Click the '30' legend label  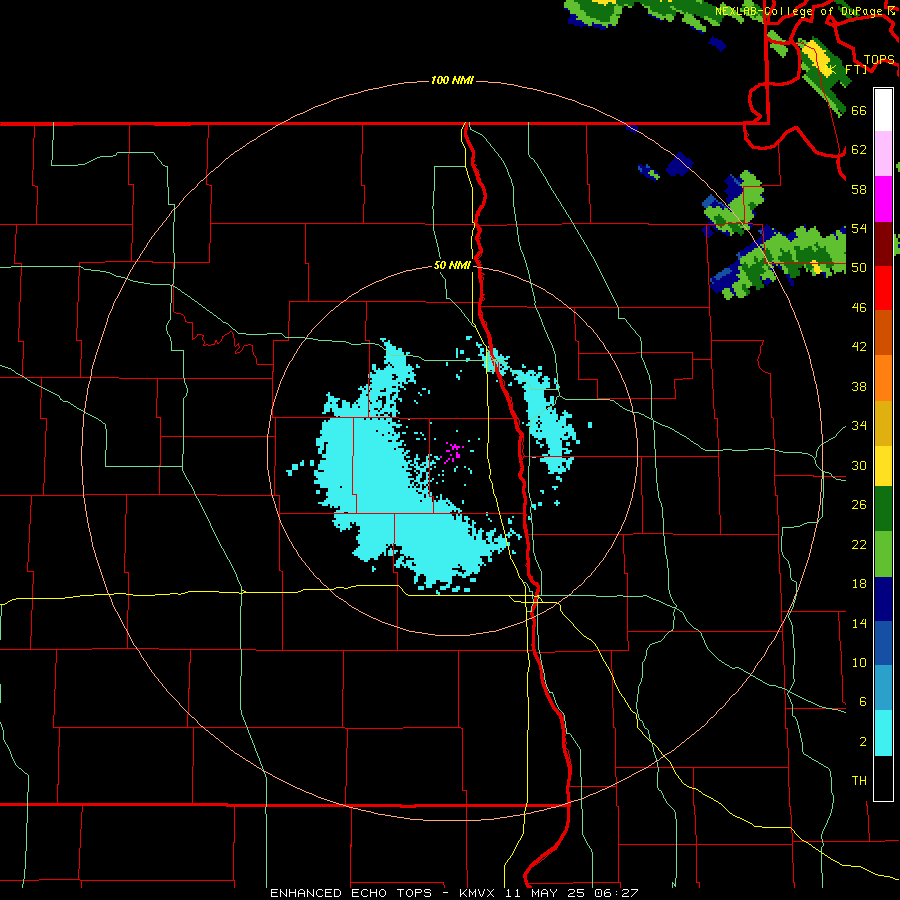tap(859, 465)
